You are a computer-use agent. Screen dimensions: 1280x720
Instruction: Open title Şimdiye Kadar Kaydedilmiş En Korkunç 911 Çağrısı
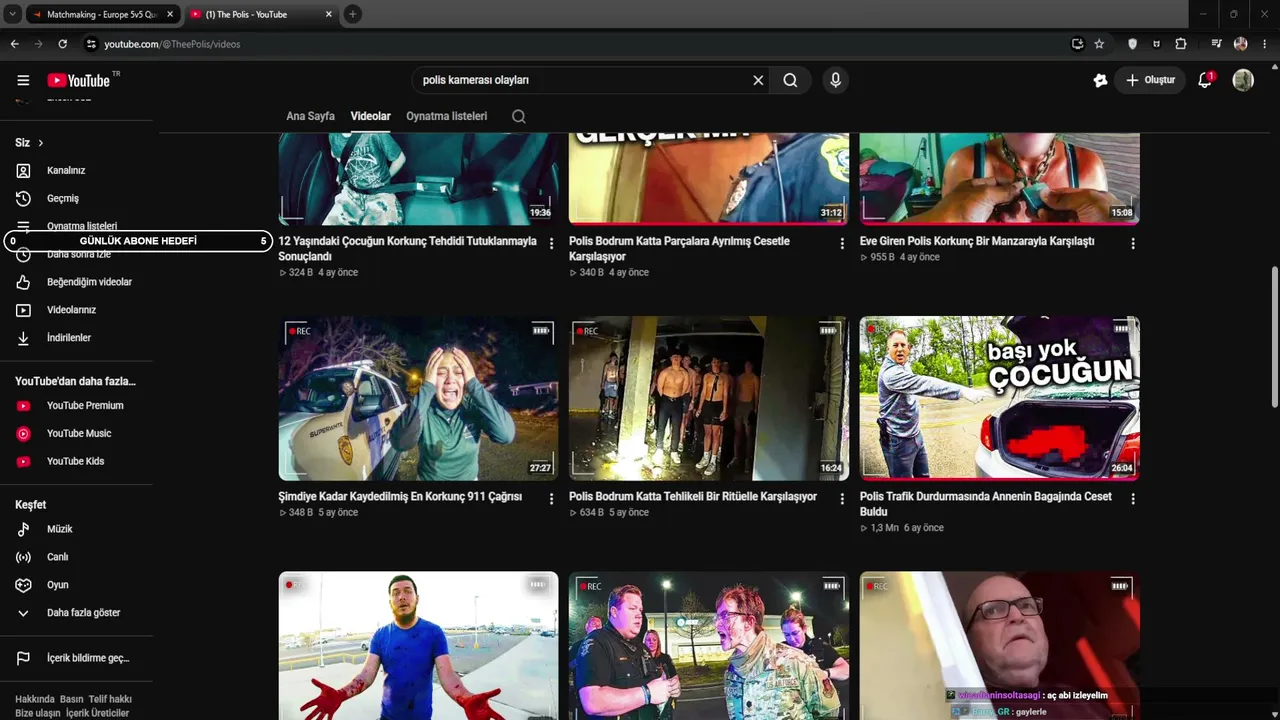click(400, 496)
